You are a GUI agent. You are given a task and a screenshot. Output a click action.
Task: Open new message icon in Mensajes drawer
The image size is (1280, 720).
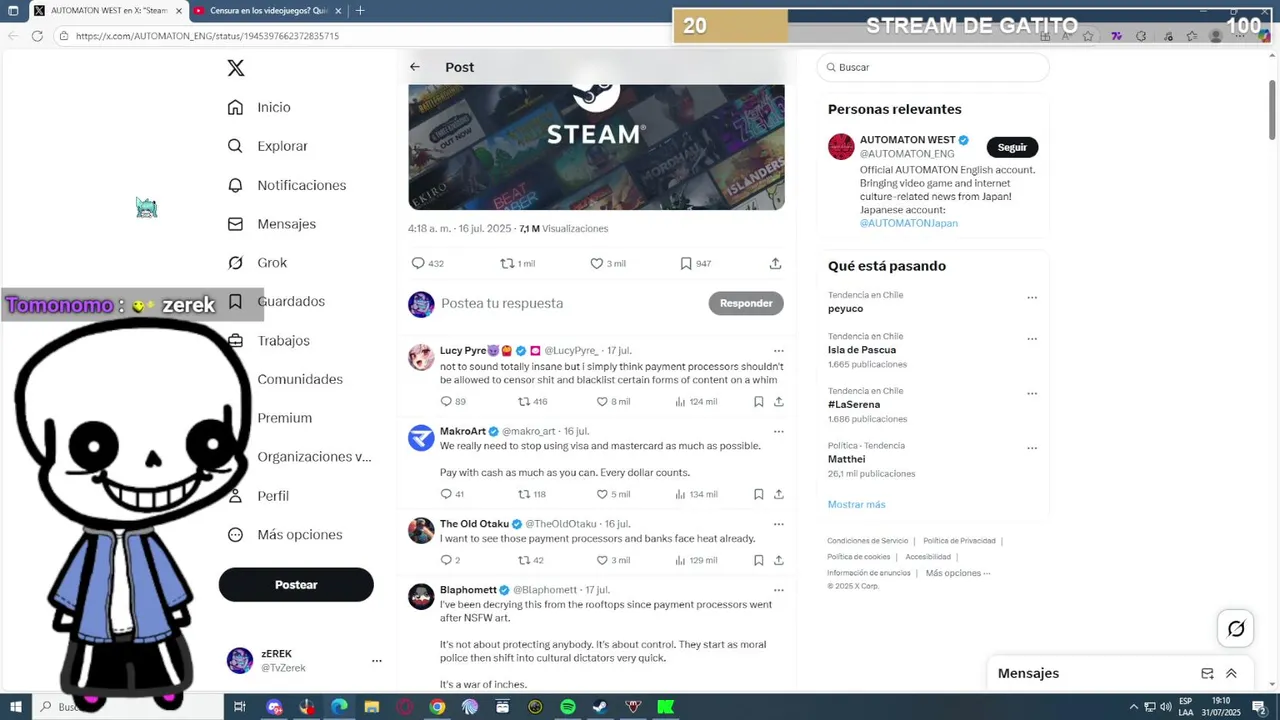1207,674
